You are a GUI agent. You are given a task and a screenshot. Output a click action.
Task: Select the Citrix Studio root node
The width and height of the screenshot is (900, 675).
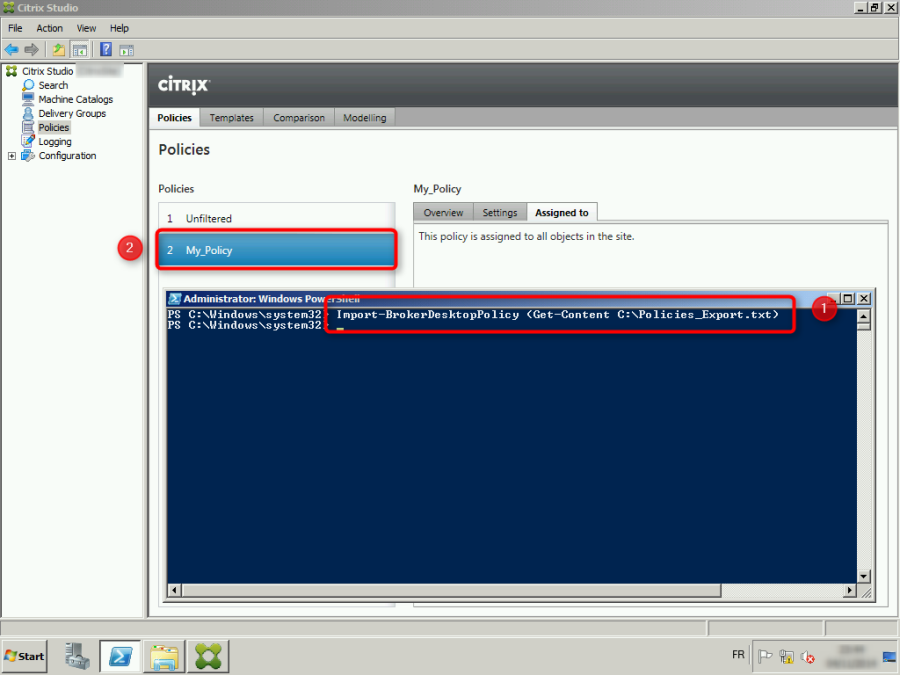click(x=48, y=71)
